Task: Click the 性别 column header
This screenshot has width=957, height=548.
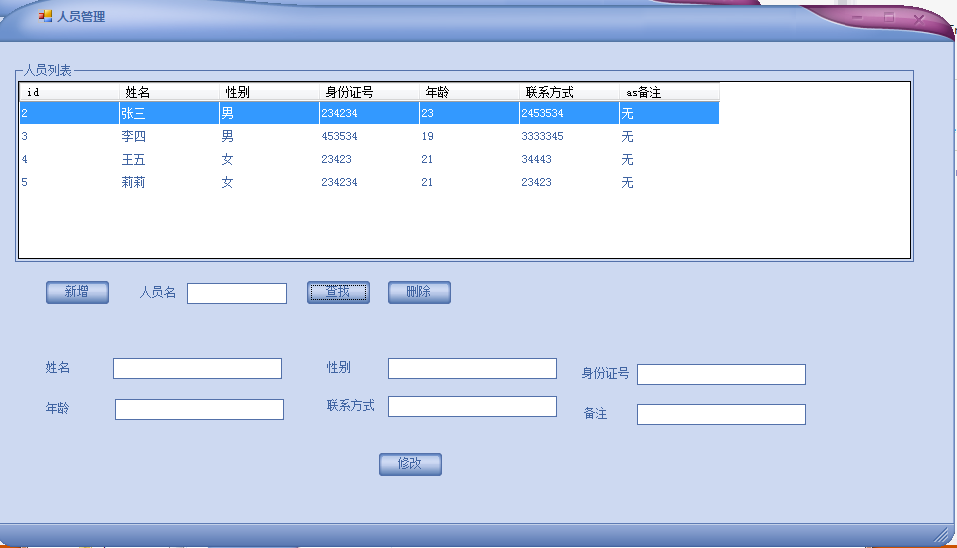Action: [269, 92]
